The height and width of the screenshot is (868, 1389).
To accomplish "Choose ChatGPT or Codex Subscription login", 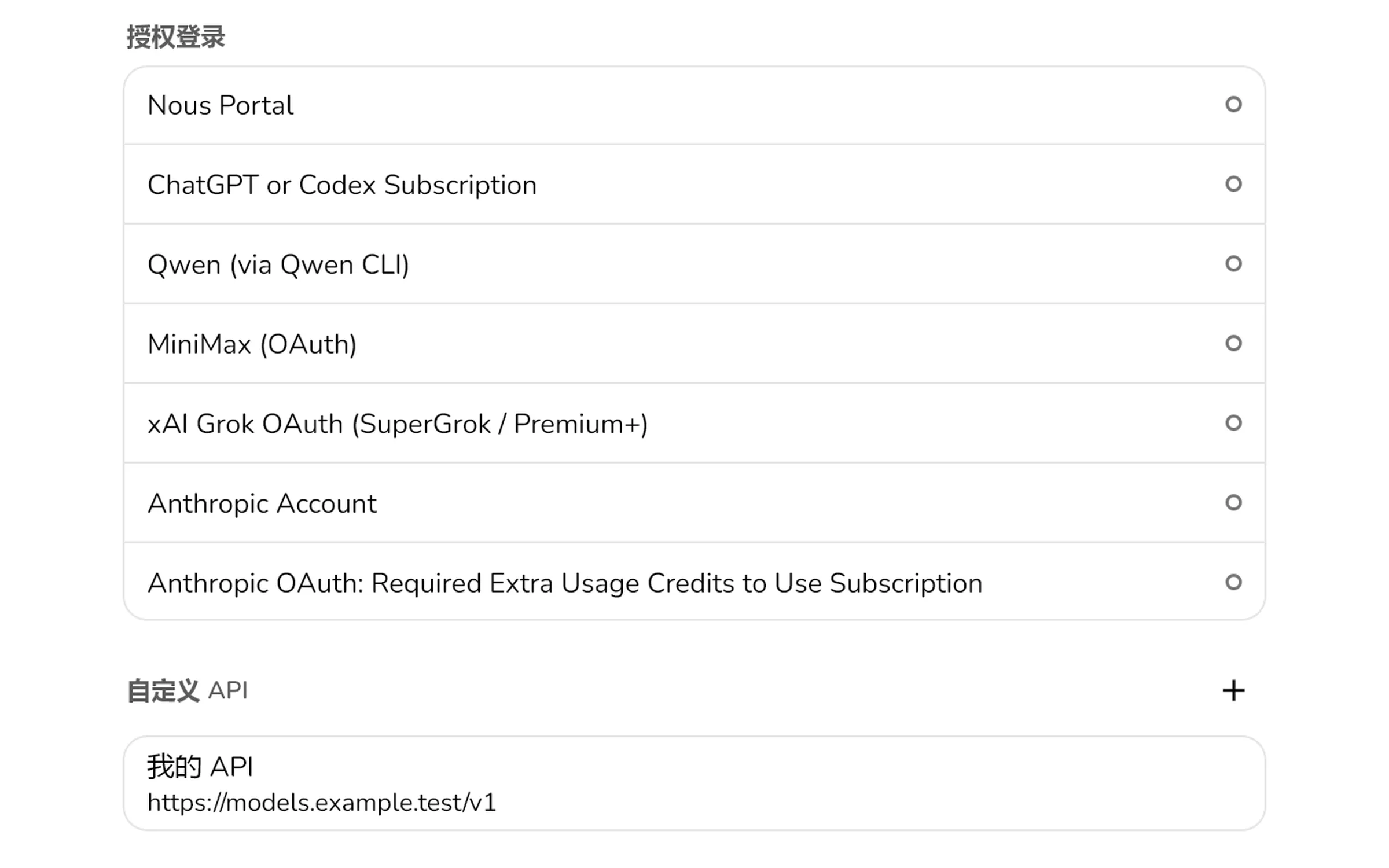I will pos(694,185).
